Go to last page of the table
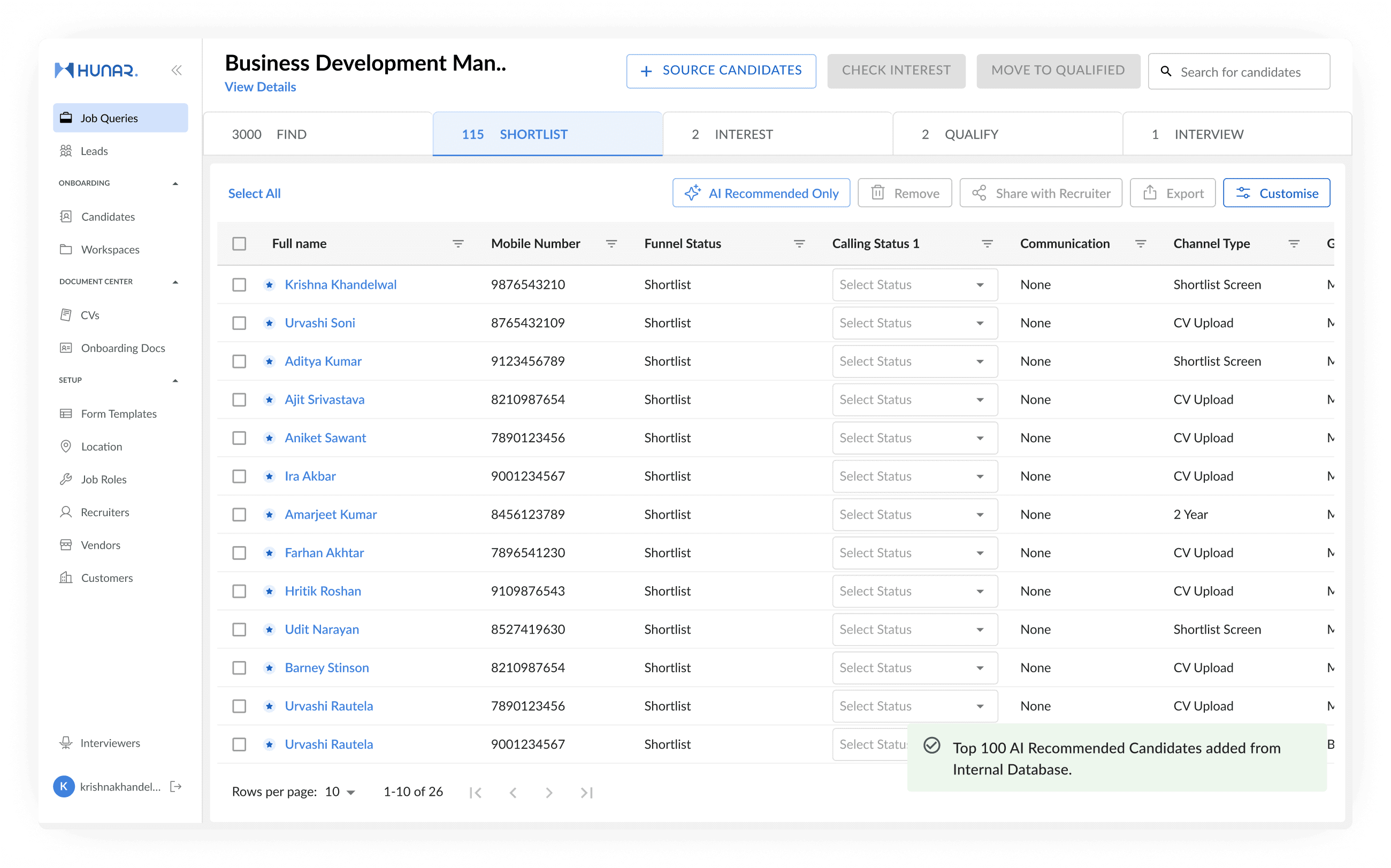This screenshot has height=868, width=1391. tap(586, 793)
